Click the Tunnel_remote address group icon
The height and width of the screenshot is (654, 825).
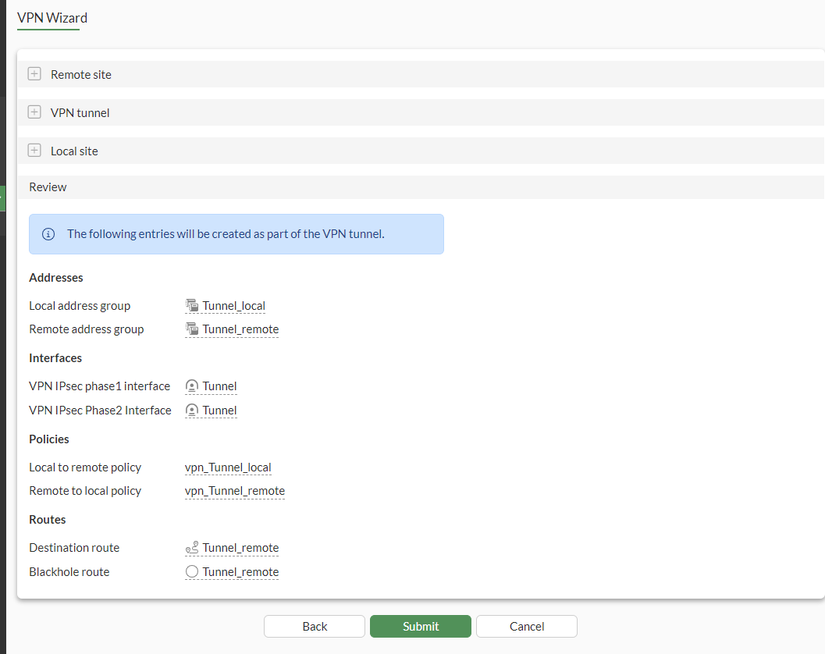coord(192,329)
